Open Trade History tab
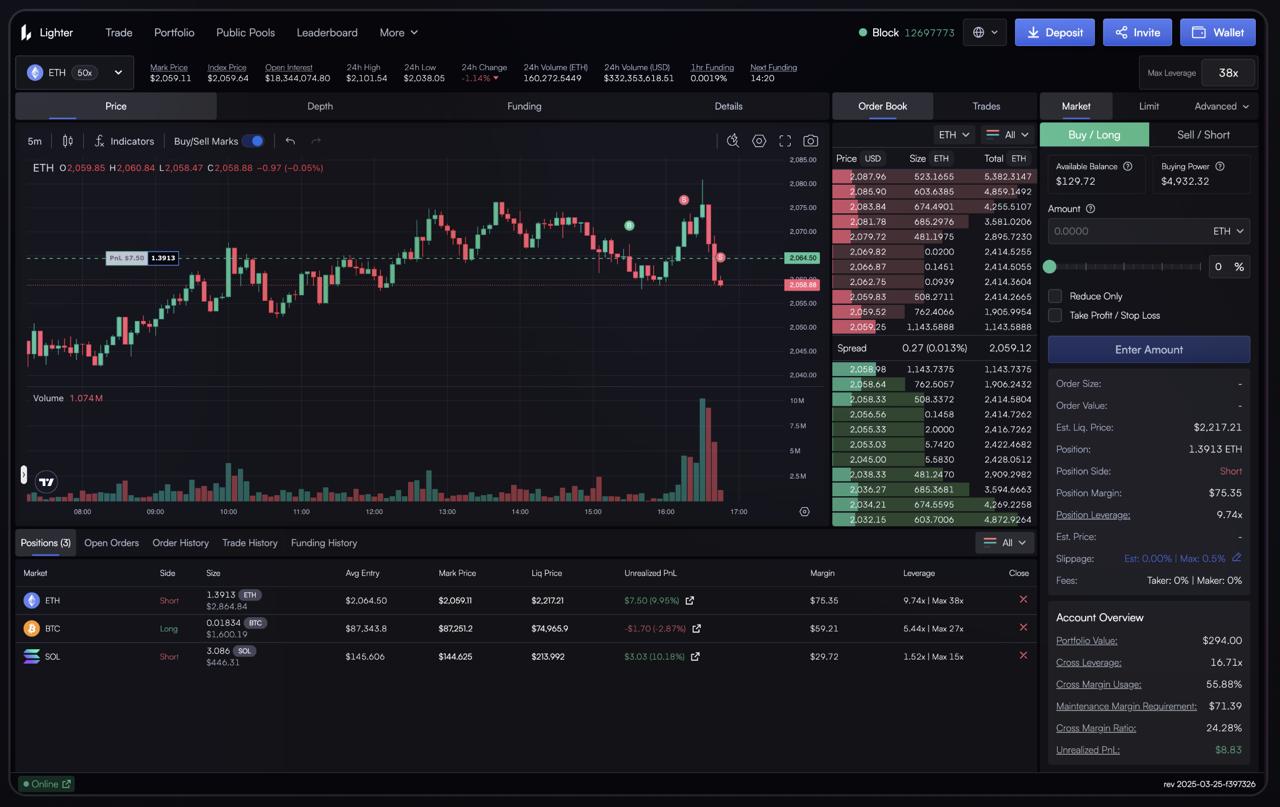 click(250, 543)
